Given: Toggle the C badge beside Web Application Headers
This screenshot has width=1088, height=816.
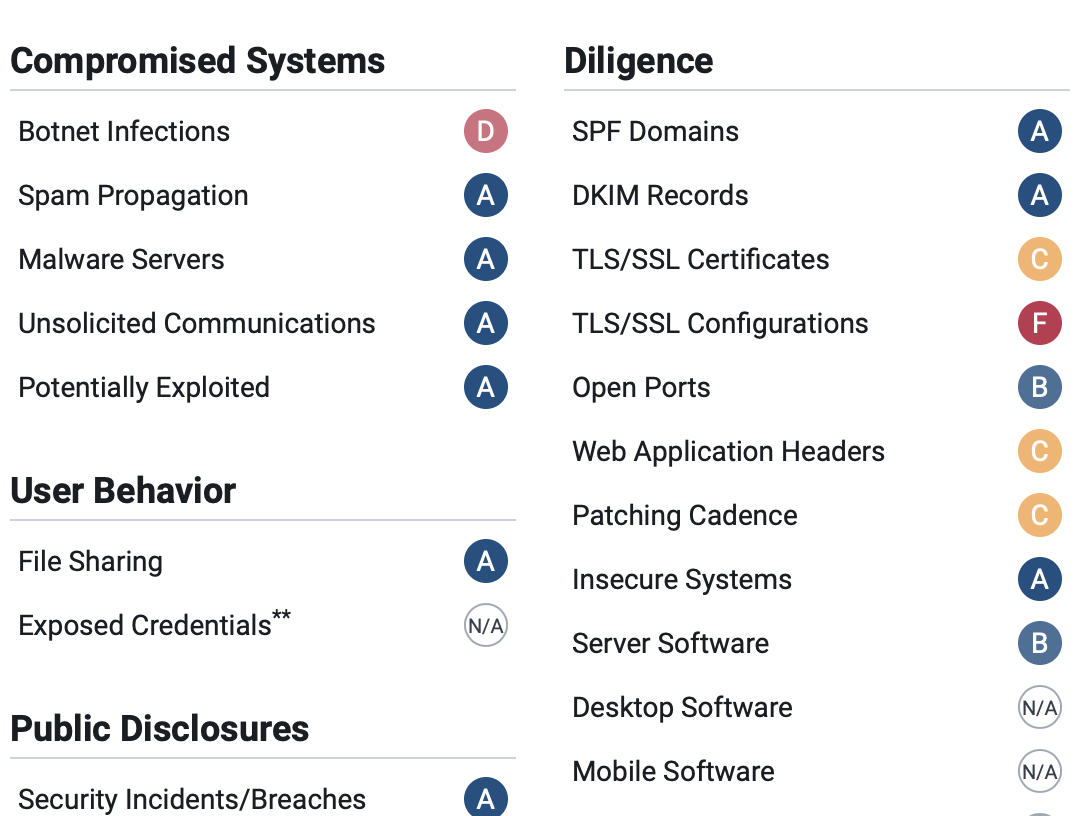Looking at the screenshot, I should (1039, 451).
